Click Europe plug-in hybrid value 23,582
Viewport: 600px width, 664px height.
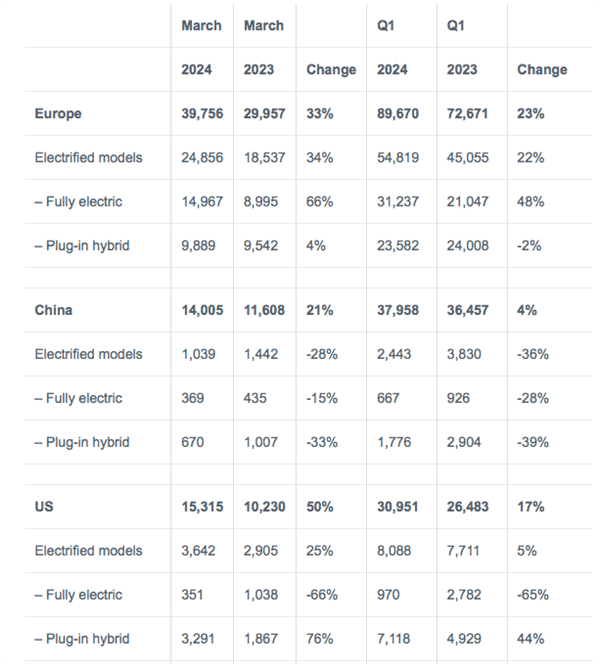tap(399, 246)
